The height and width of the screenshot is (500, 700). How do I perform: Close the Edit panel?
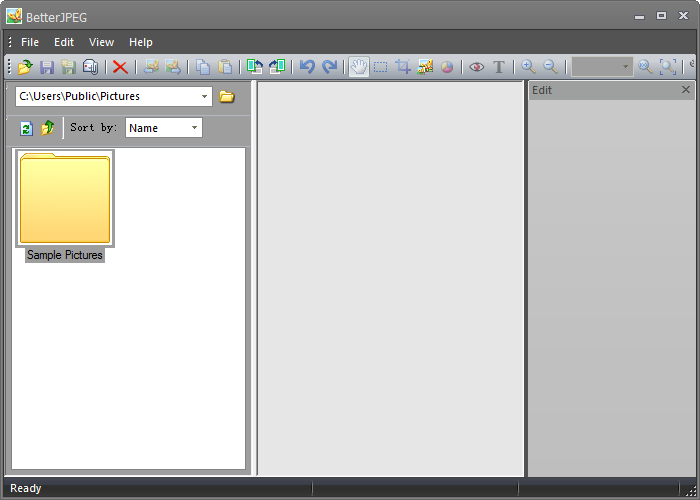[686, 90]
